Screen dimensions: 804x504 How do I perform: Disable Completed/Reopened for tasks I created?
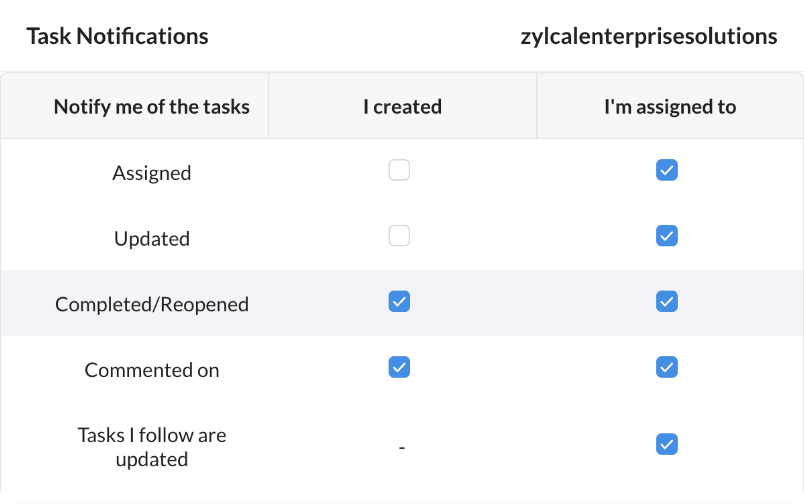(x=399, y=302)
